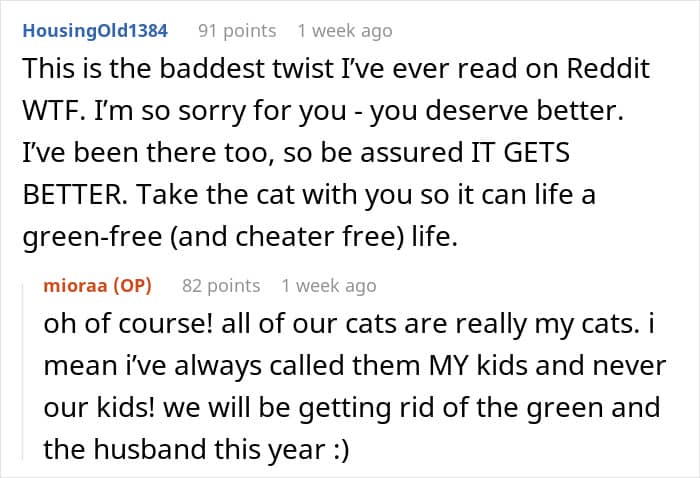This screenshot has width=700, height=478.
Task: Open mioraa's user profile link
Action: coord(74,286)
